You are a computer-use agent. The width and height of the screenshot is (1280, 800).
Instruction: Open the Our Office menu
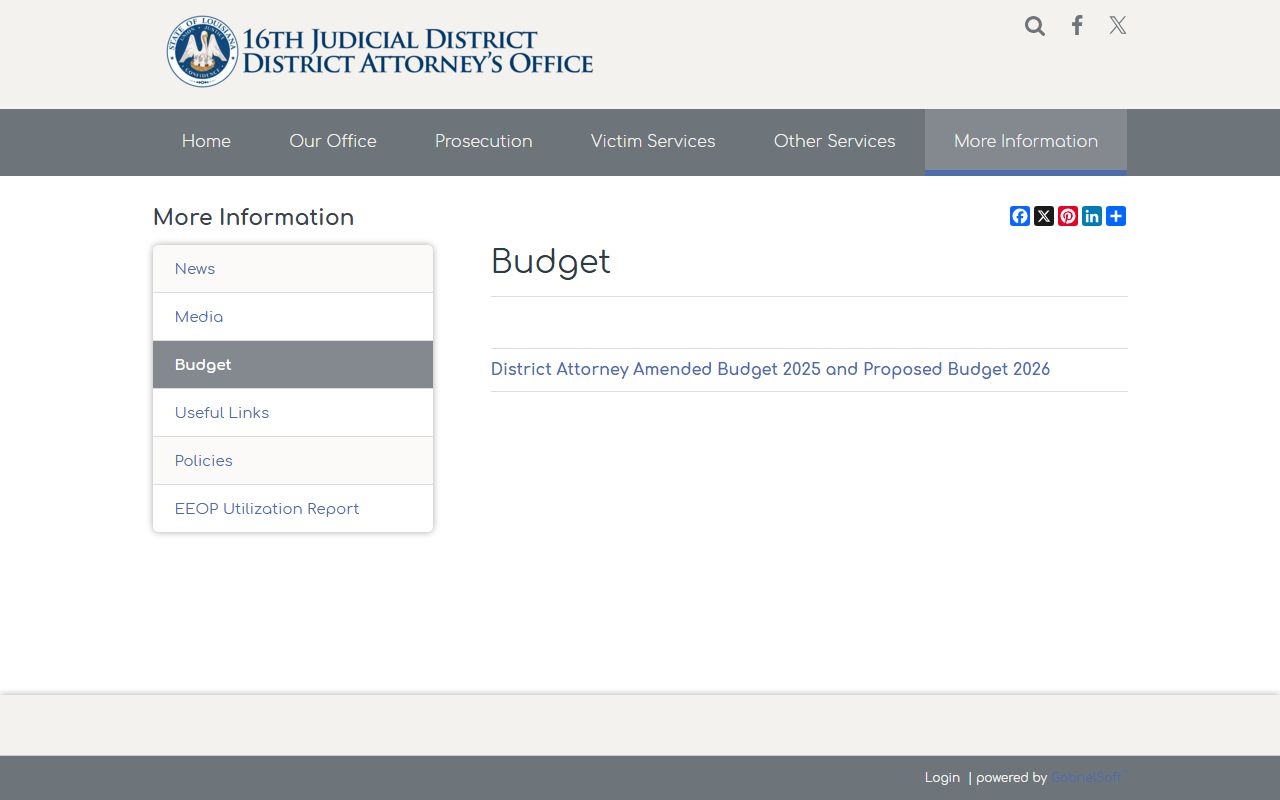[333, 142]
